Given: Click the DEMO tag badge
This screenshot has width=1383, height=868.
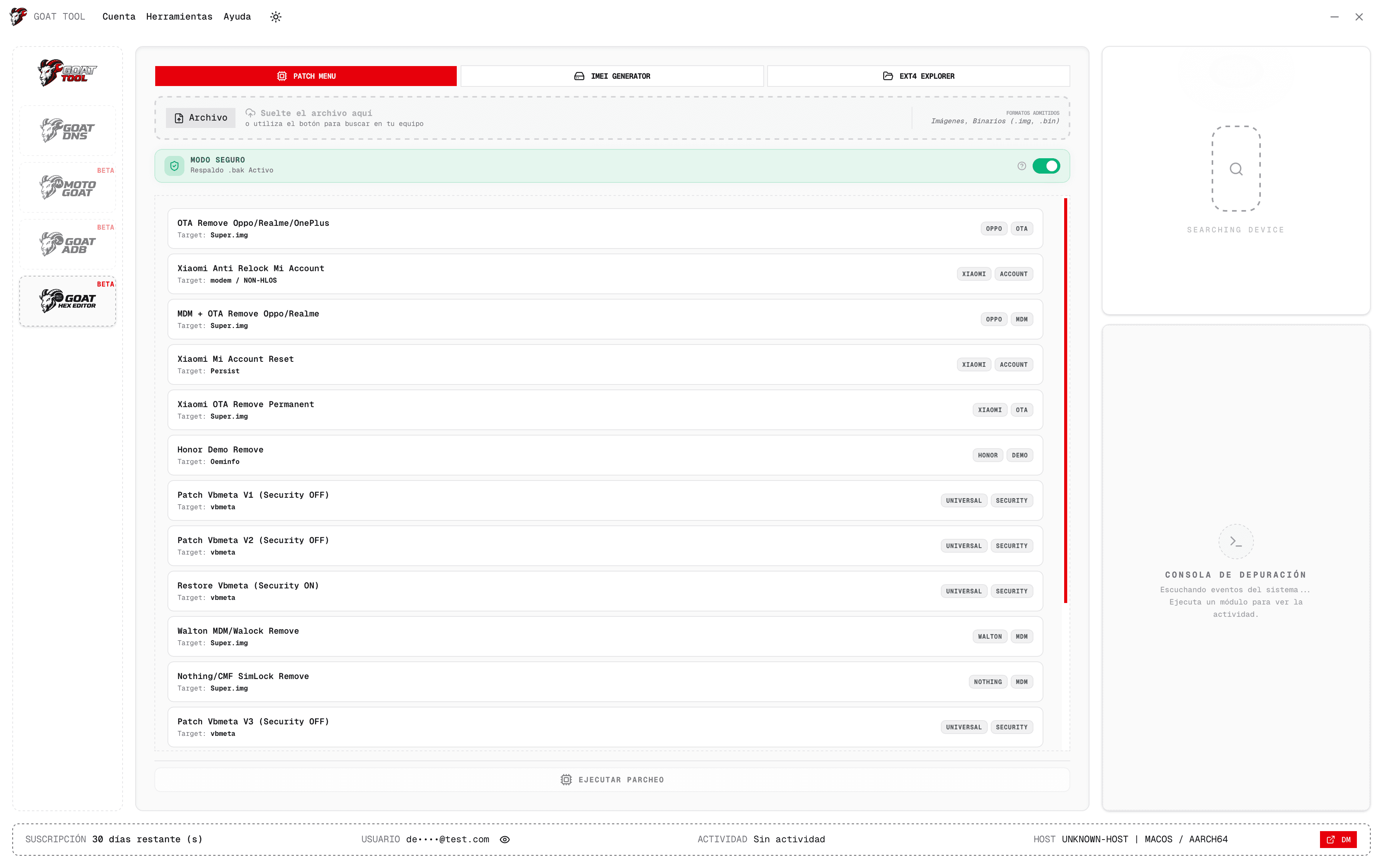Looking at the screenshot, I should [1020, 455].
